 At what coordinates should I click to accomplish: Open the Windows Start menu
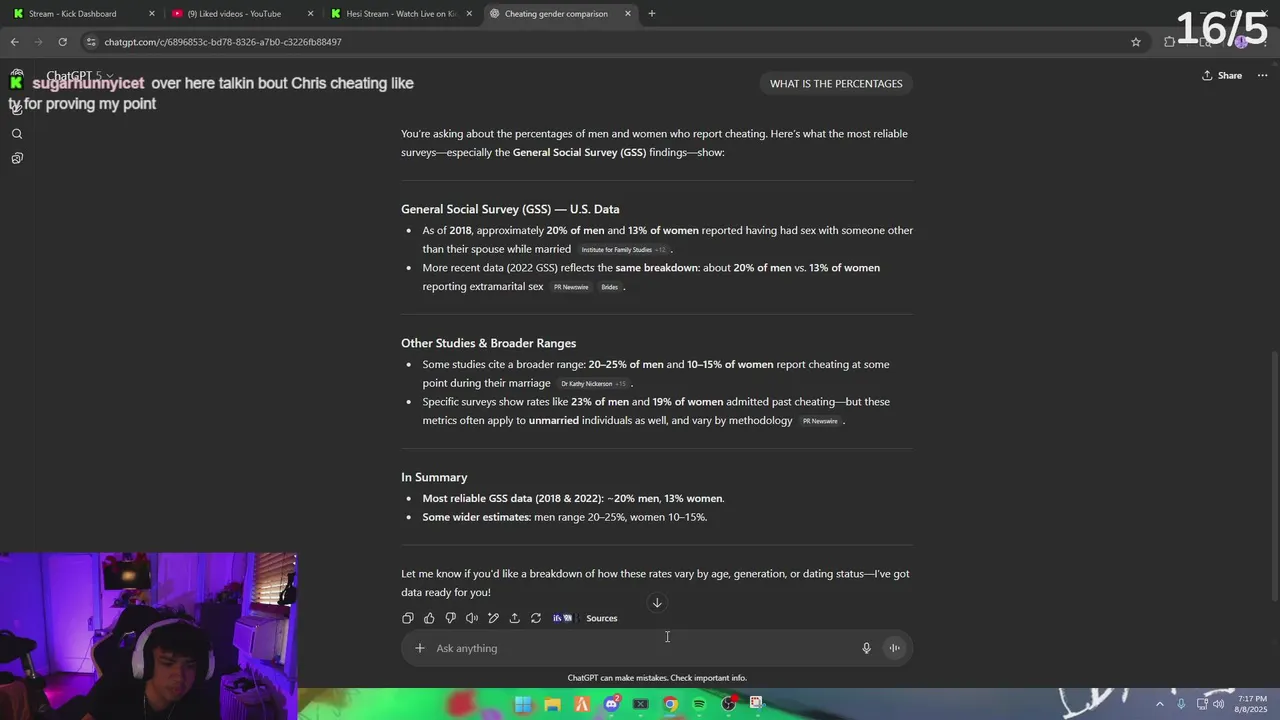(x=523, y=704)
